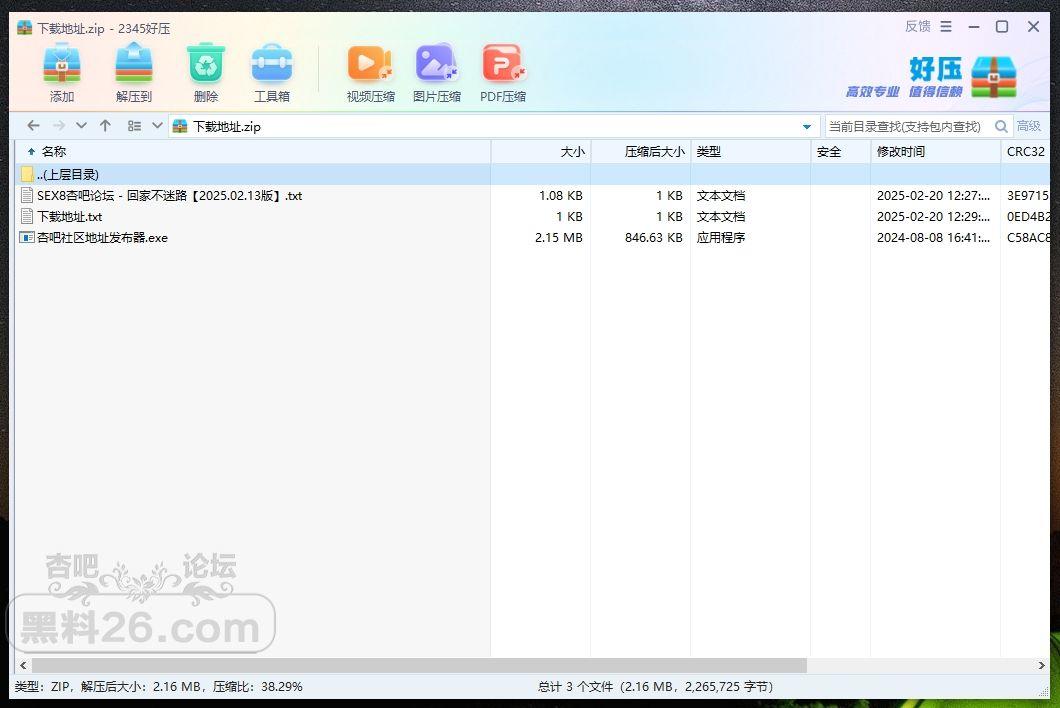This screenshot has height=708, width=1060.
Task: Open the navigation history dropdown chevron
Action: (x=81, y=126)
